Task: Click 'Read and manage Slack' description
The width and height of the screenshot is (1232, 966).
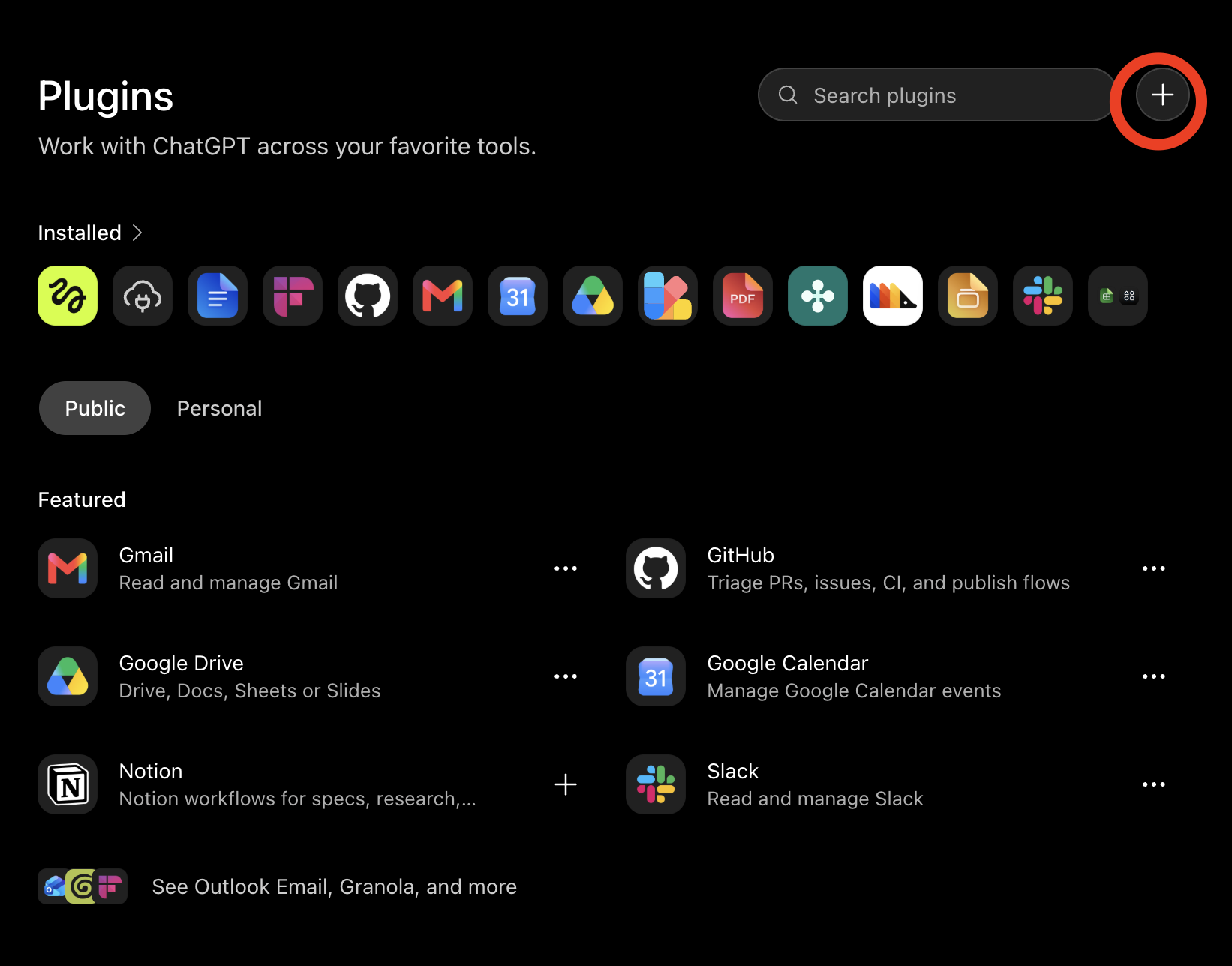Action: 815,799
